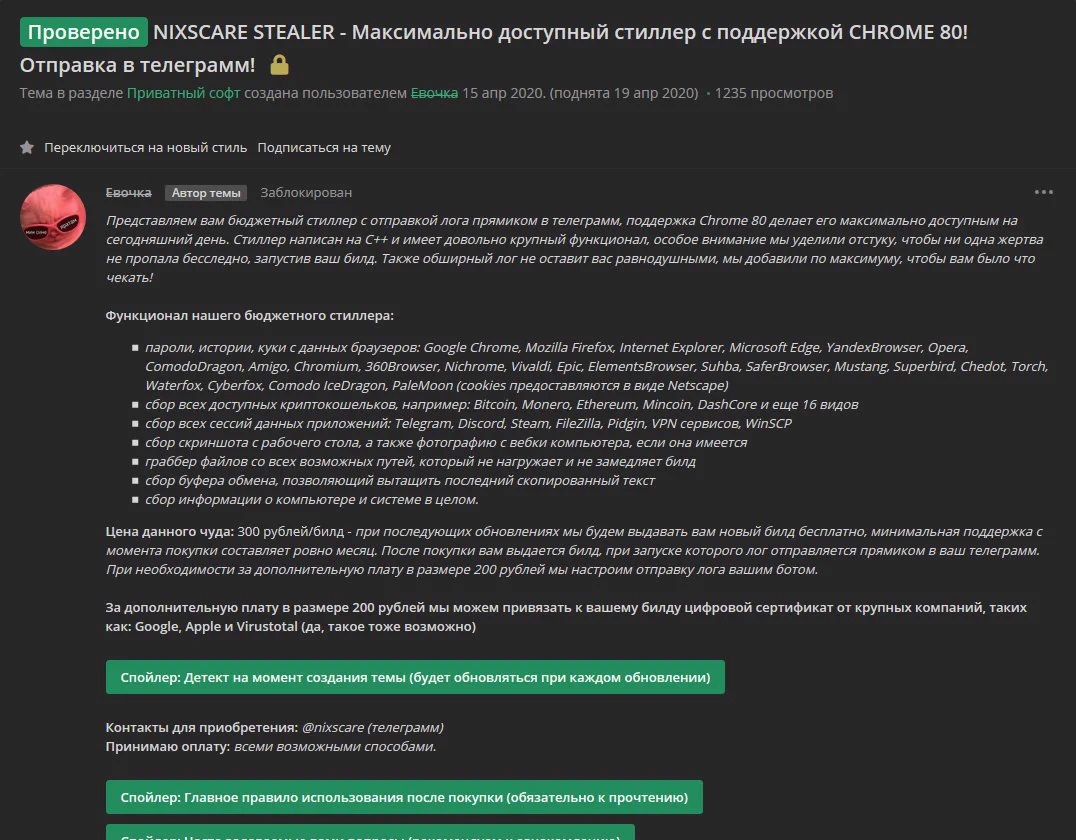
Task: Click the Цена данного чуда label
Action: click(x=169, y=532)
